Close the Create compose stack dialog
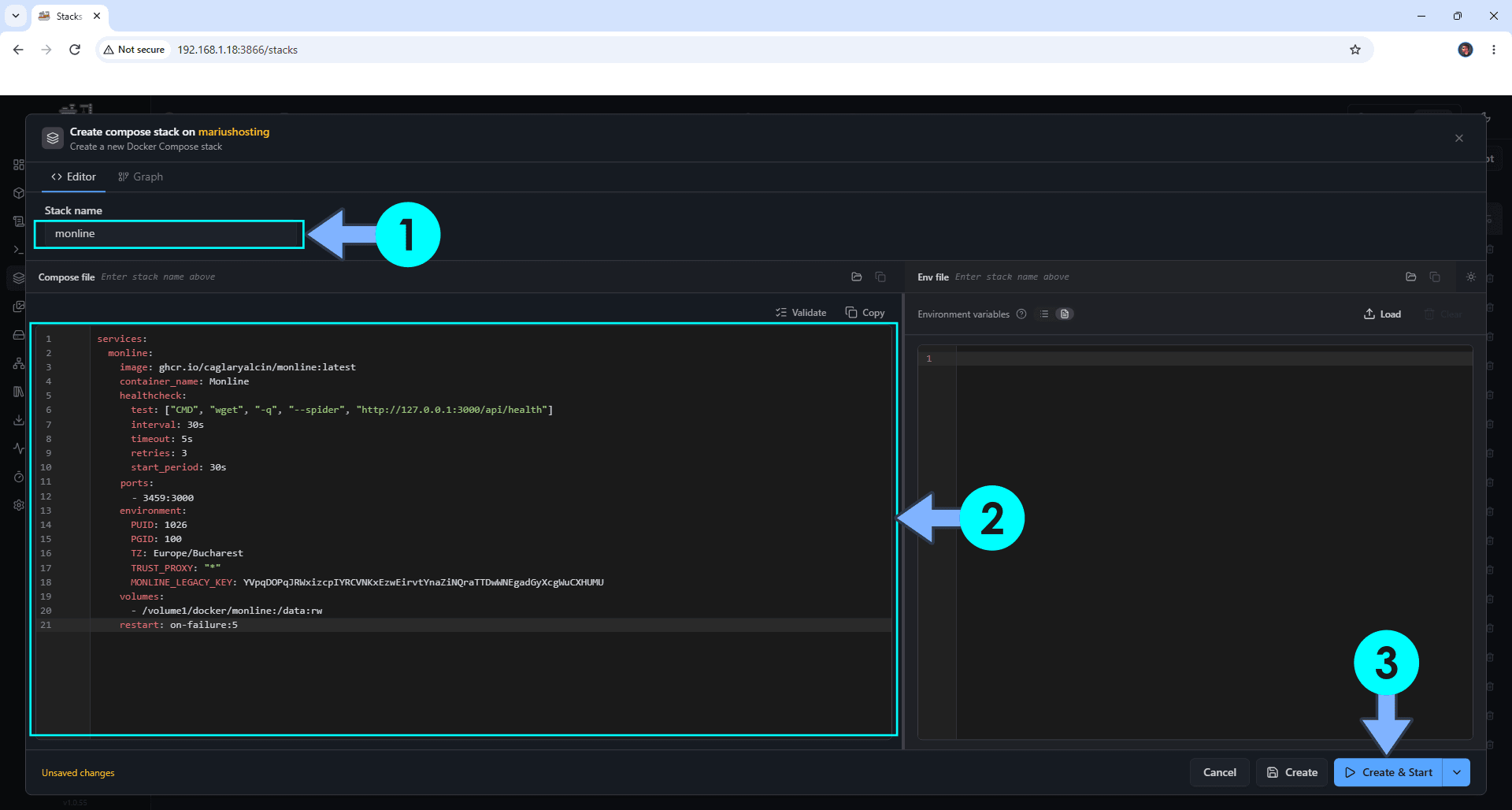Viewport: 1512px width, 810px height. click(x=1459, y=138)
